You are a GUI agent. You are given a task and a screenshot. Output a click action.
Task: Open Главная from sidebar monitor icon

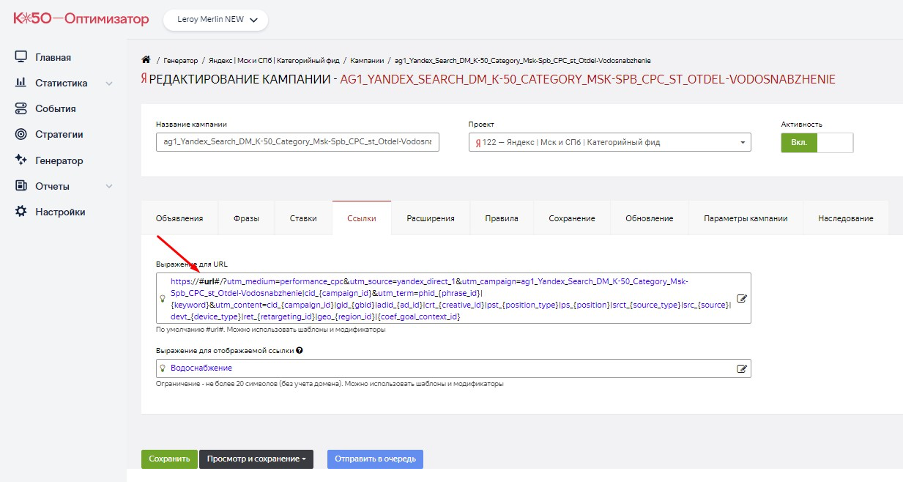pyautogui.click(x=21, y=57)
